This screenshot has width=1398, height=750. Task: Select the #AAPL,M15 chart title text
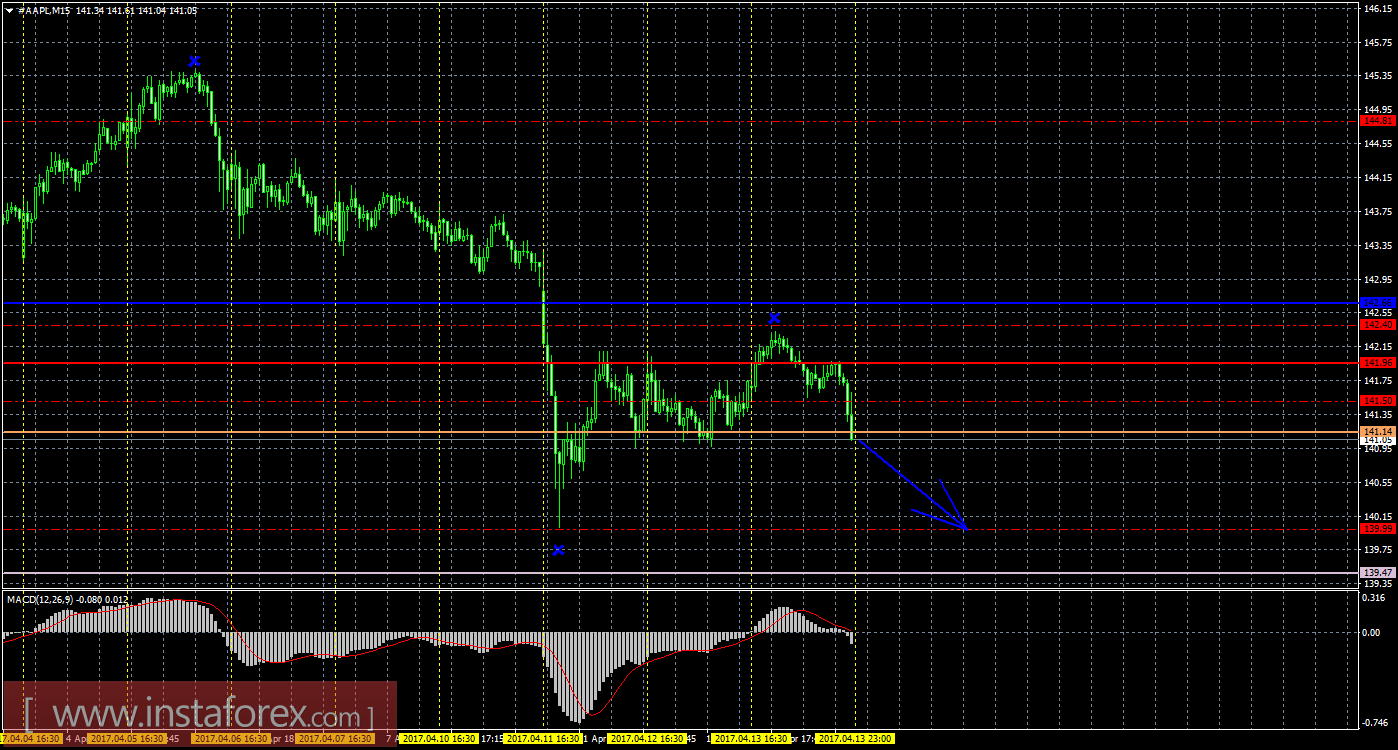click(x=44, y=10)
